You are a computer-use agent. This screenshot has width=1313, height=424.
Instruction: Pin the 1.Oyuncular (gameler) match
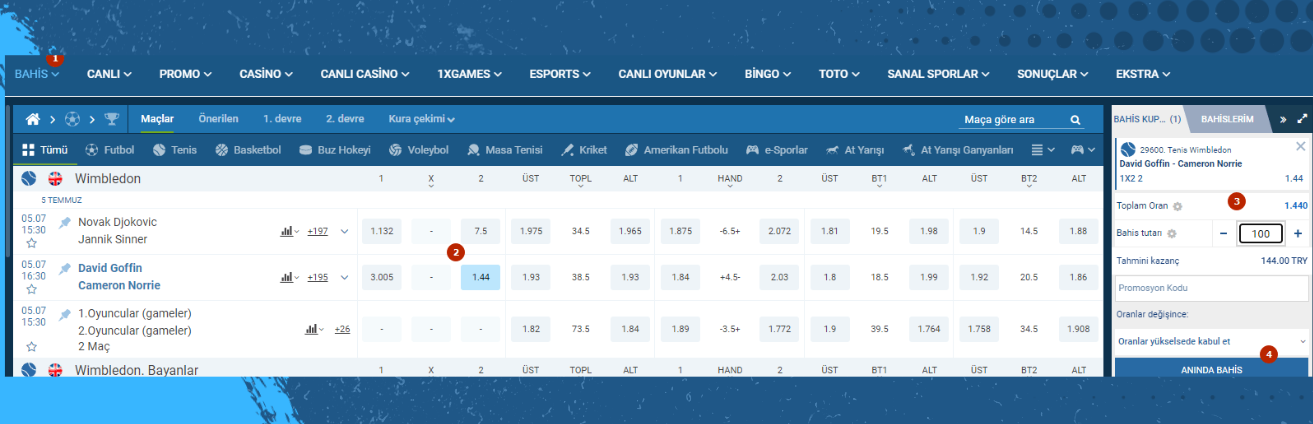coord(65,313)
